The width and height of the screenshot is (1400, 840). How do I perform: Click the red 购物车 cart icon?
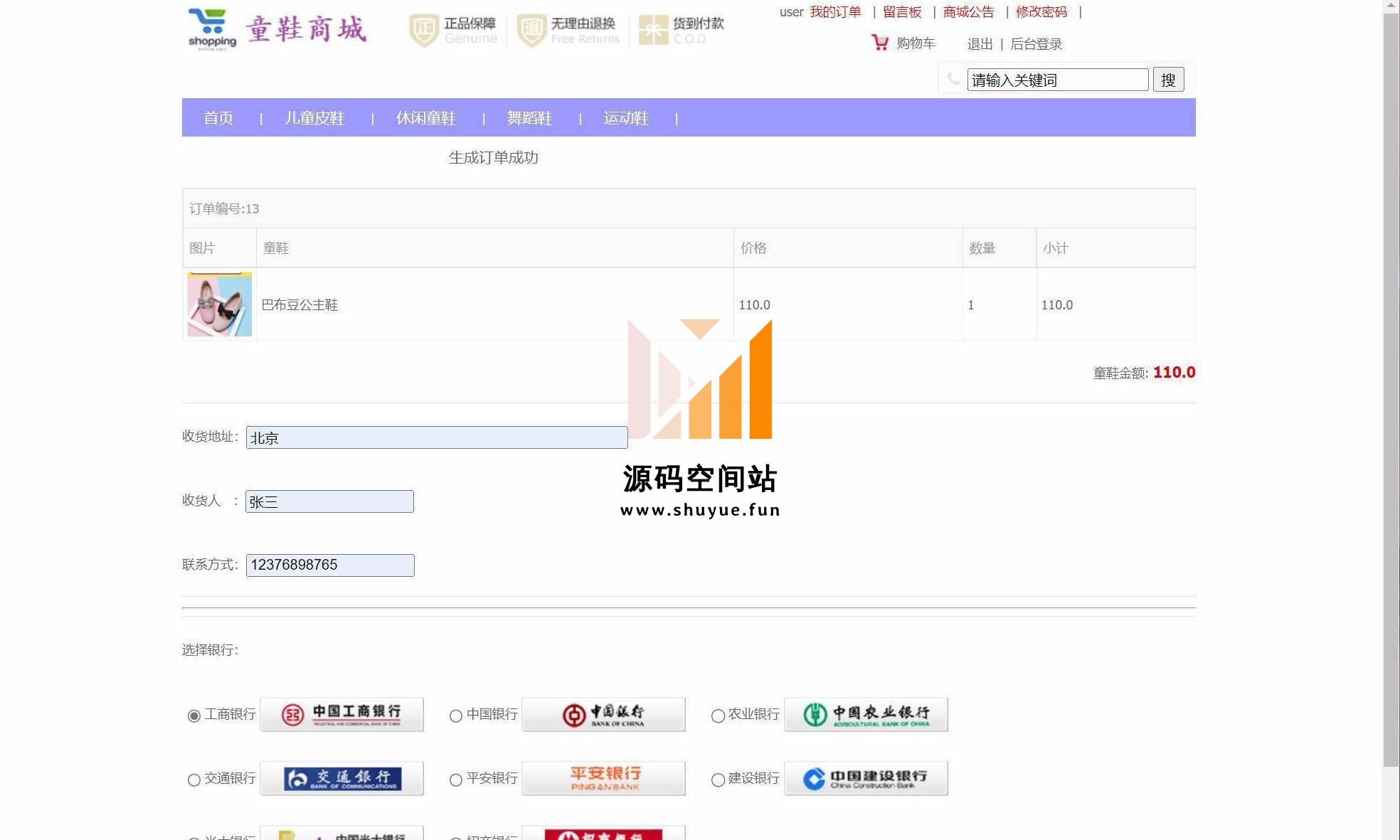tap(880, 43)
